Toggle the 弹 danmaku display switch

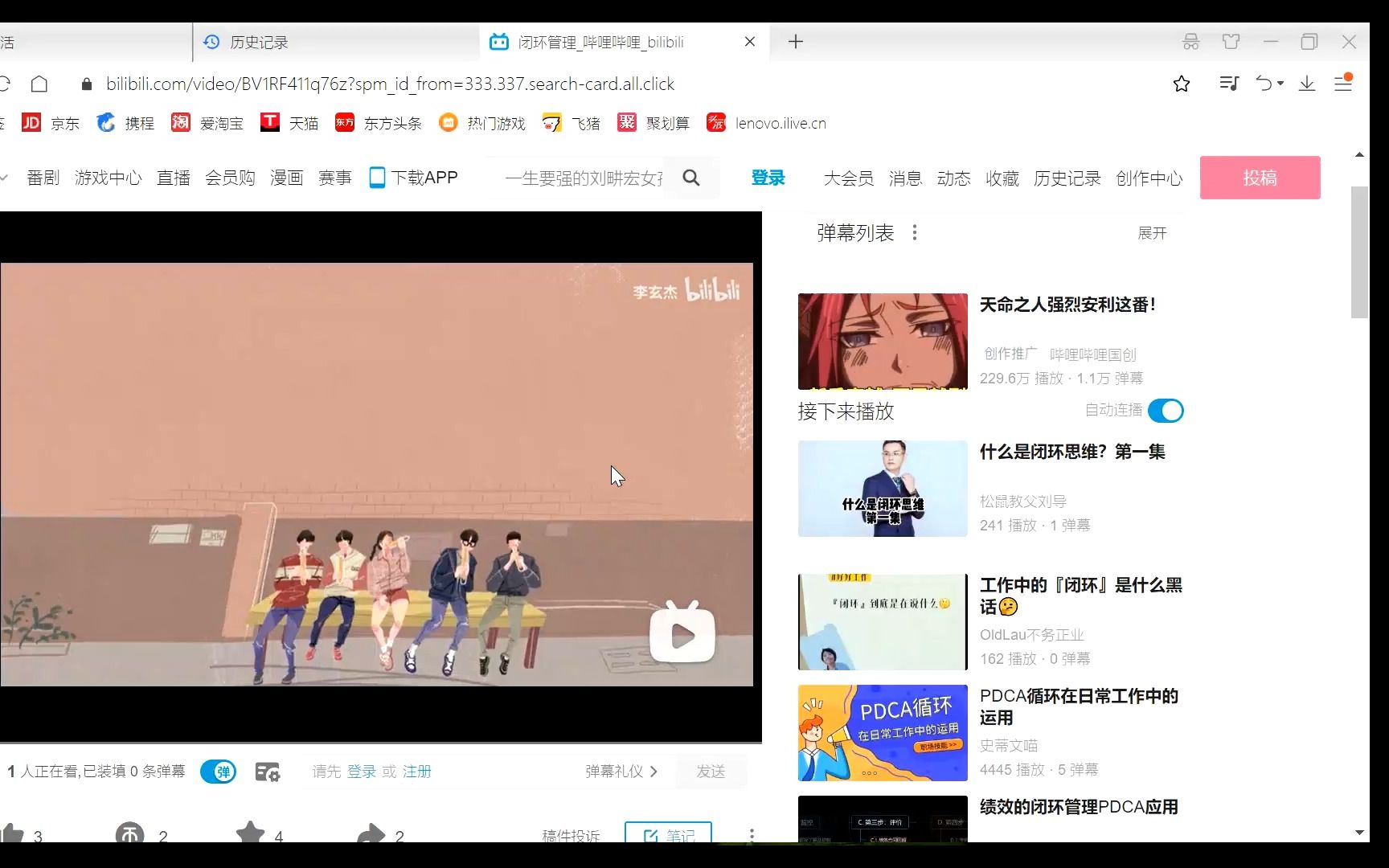(x=218, y=772)
